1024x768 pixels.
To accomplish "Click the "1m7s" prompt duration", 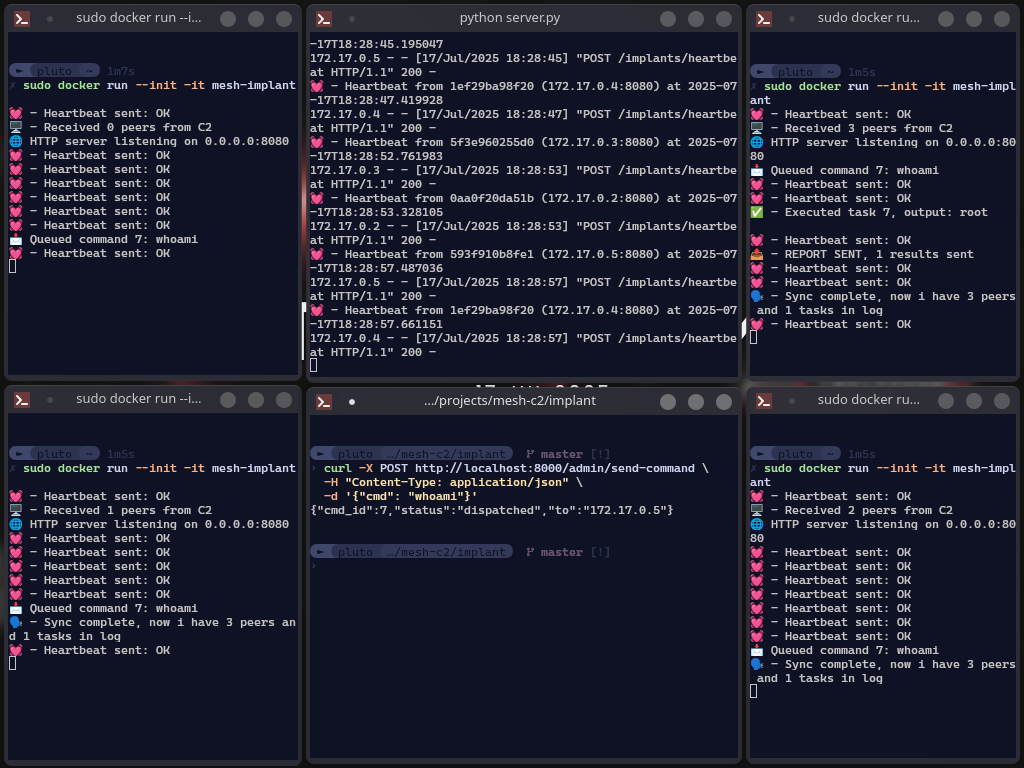I will [x=121, y=71].
